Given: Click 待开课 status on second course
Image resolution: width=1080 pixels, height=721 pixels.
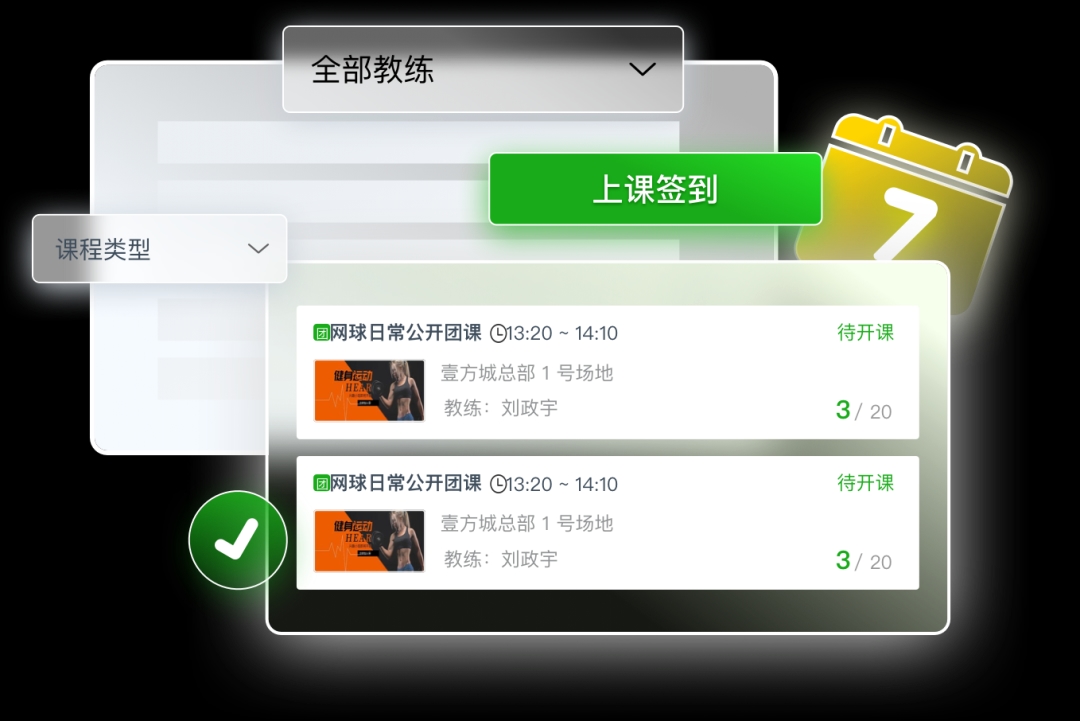Looking at the screenshot, I should coord(865,483).
